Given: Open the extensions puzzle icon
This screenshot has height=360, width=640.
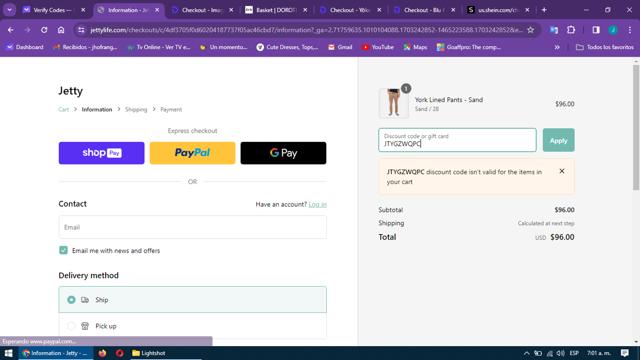Looking at the screenshot, I should tap(571, 30).
